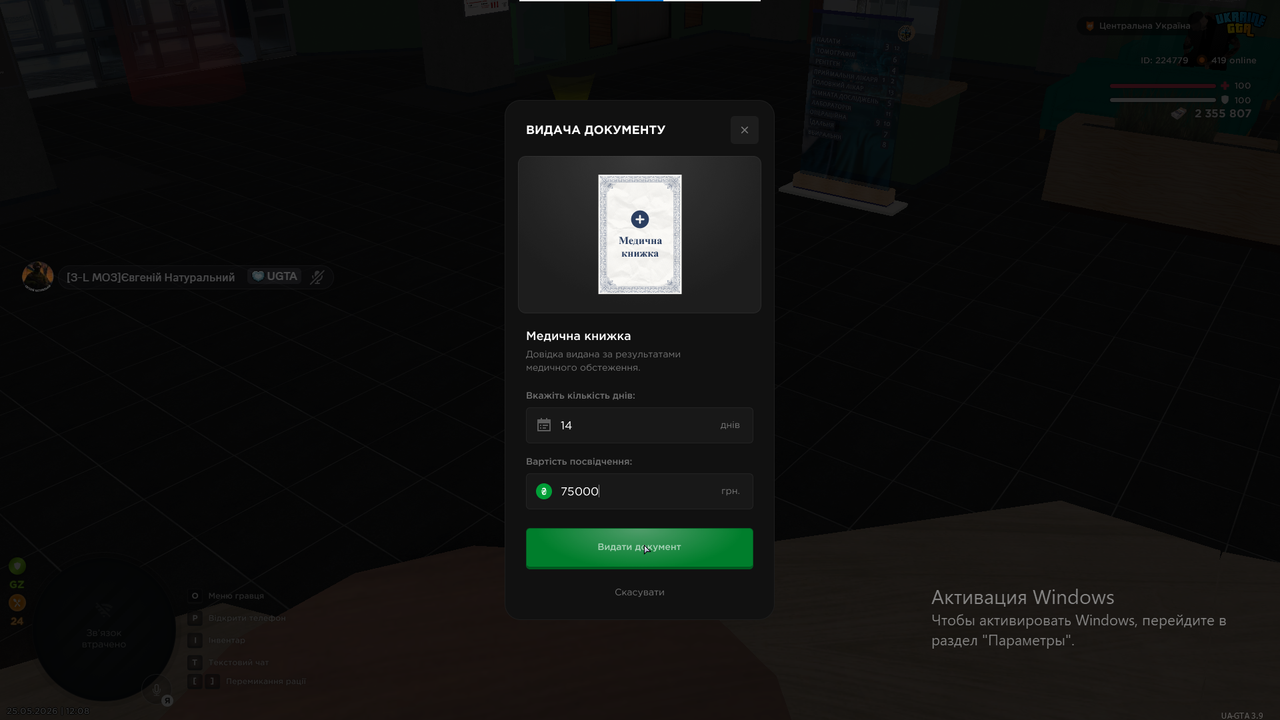The width and height of the screenshot is (1280, 720).
Task: Click the Центральна Україна server label
Action: 1144,26
